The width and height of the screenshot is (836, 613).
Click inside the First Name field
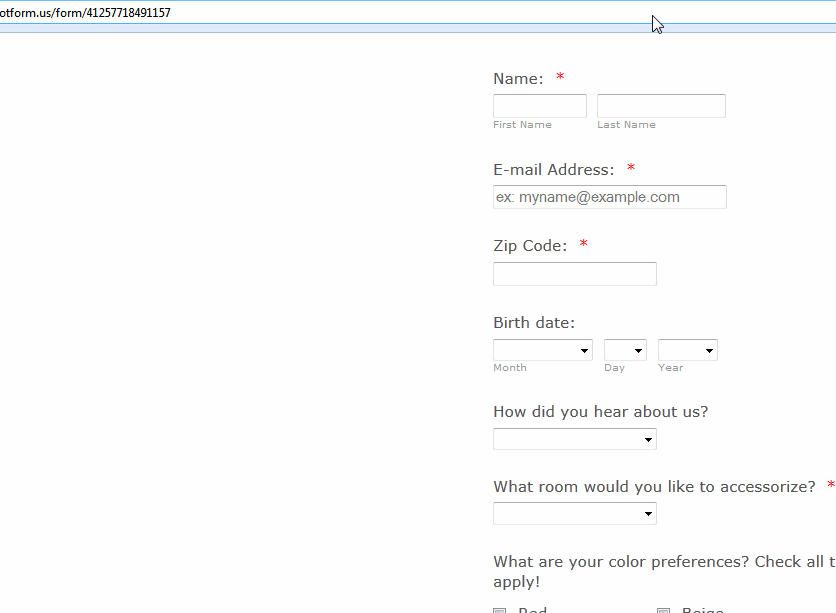pyautogui.click(x=539, y=105)
